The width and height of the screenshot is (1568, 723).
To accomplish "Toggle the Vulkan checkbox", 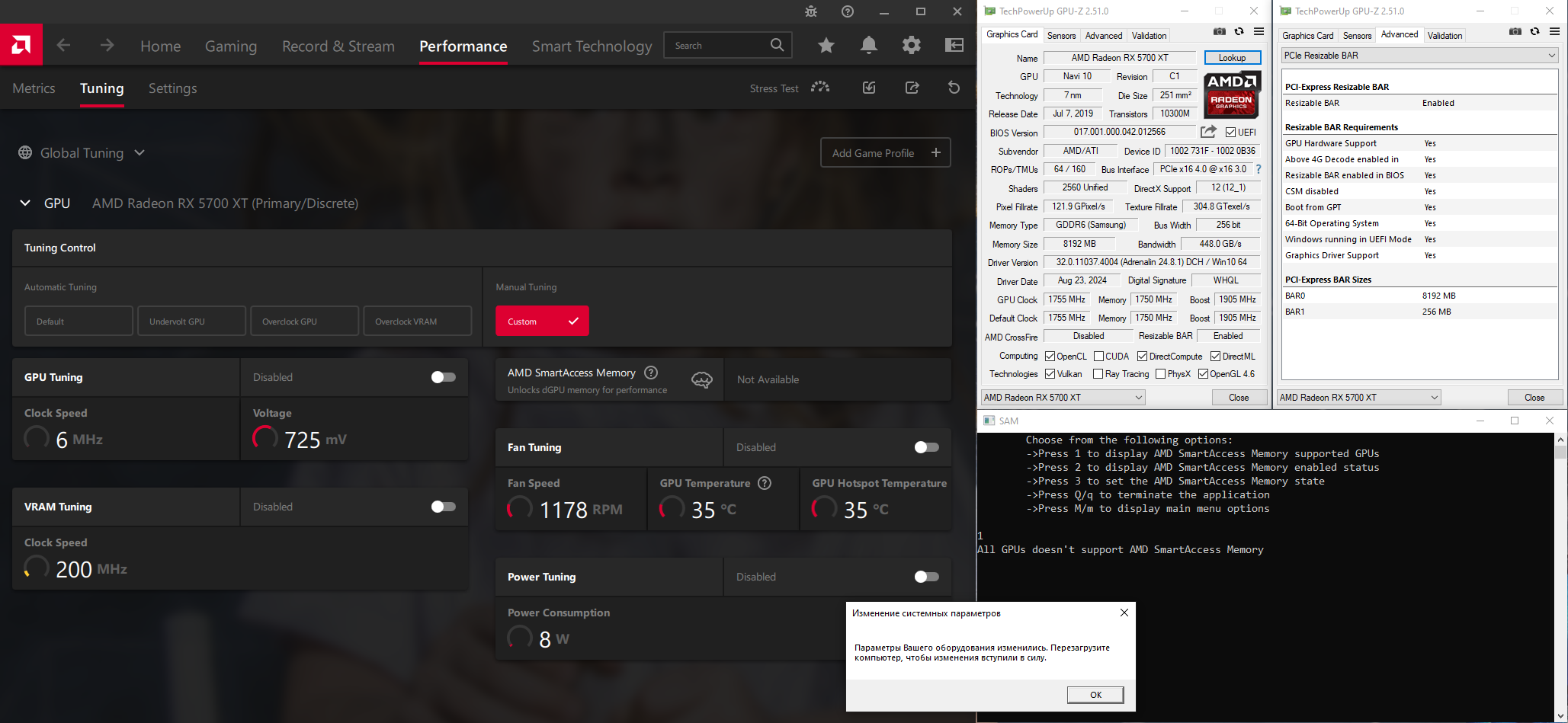I will [x=1050, y=374].
